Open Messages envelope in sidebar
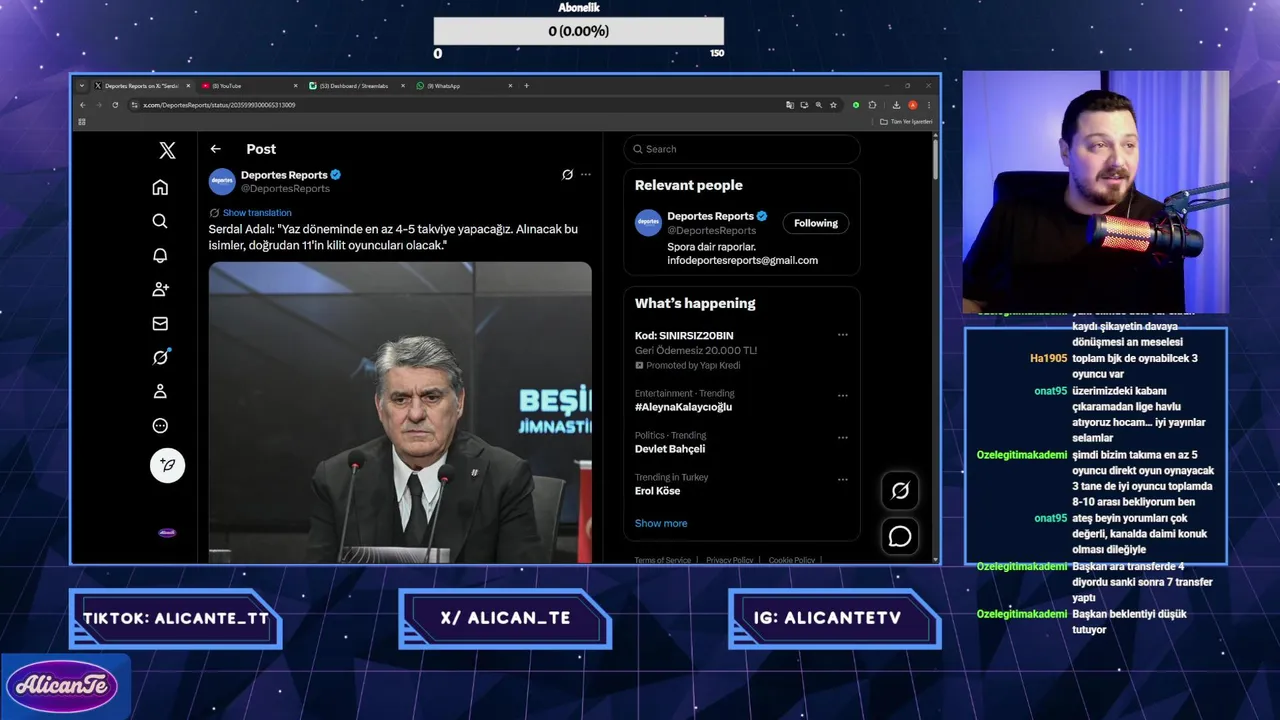The height and width of the screenshot is (720, 1280). (160, 323)
